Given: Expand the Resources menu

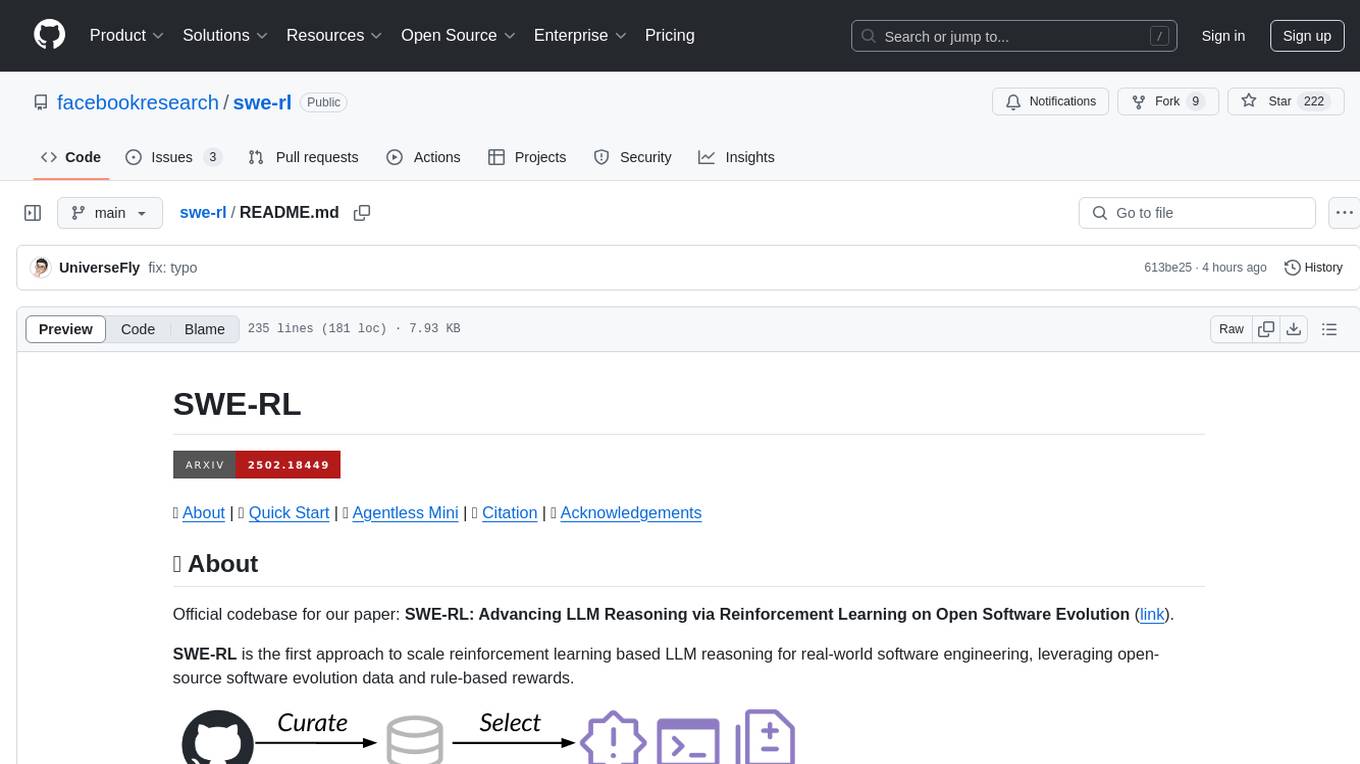Looking at the screenshot, I should [x=334, y=35].
